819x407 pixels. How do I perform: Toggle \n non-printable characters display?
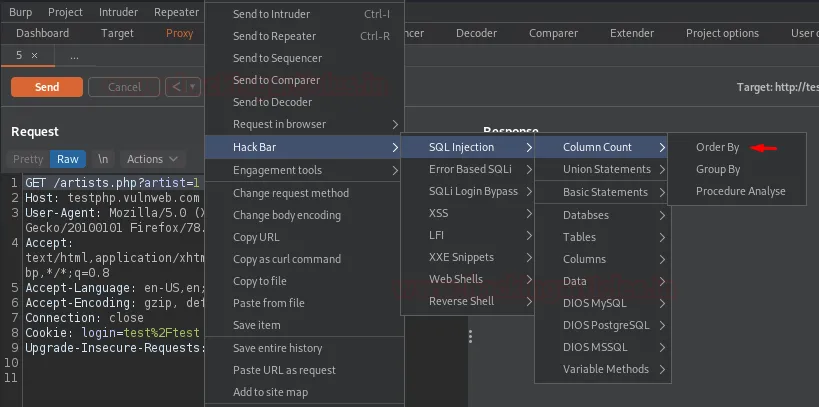(x=103, y=159)
